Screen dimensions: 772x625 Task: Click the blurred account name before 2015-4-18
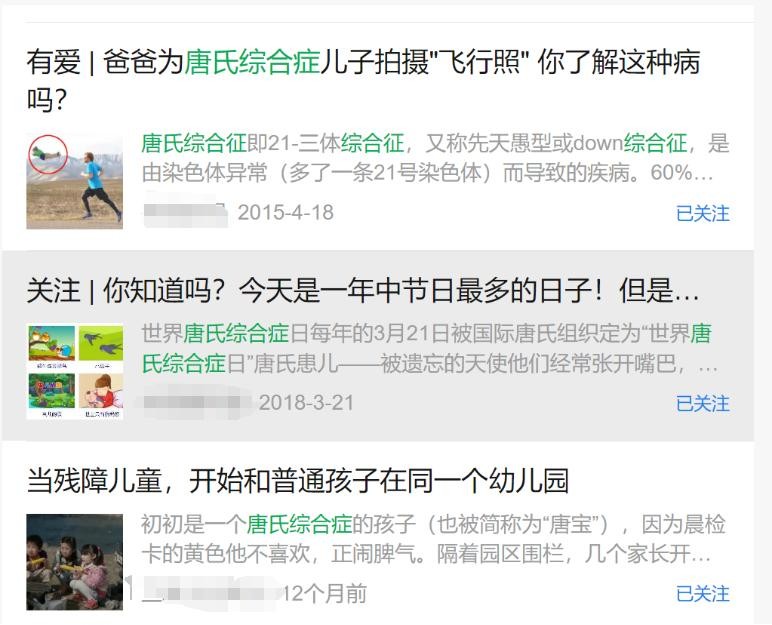186,213
